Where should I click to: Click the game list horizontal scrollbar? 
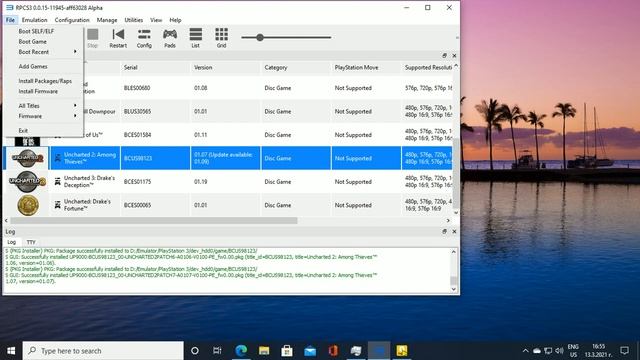tap(154, 220)
